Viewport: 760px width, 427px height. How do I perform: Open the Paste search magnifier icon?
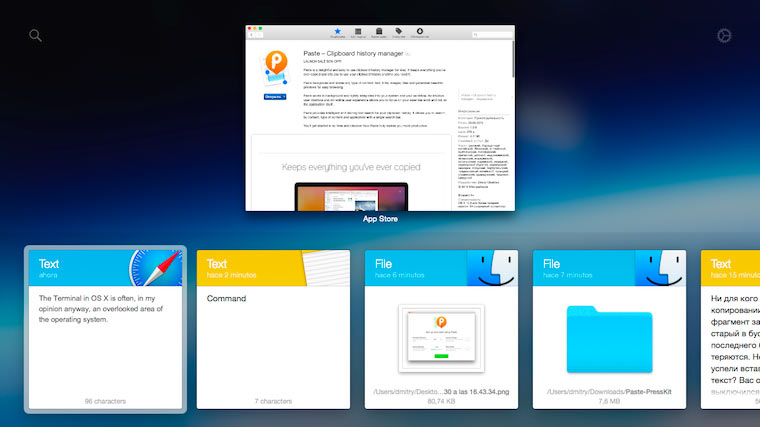tap(35, 35)
